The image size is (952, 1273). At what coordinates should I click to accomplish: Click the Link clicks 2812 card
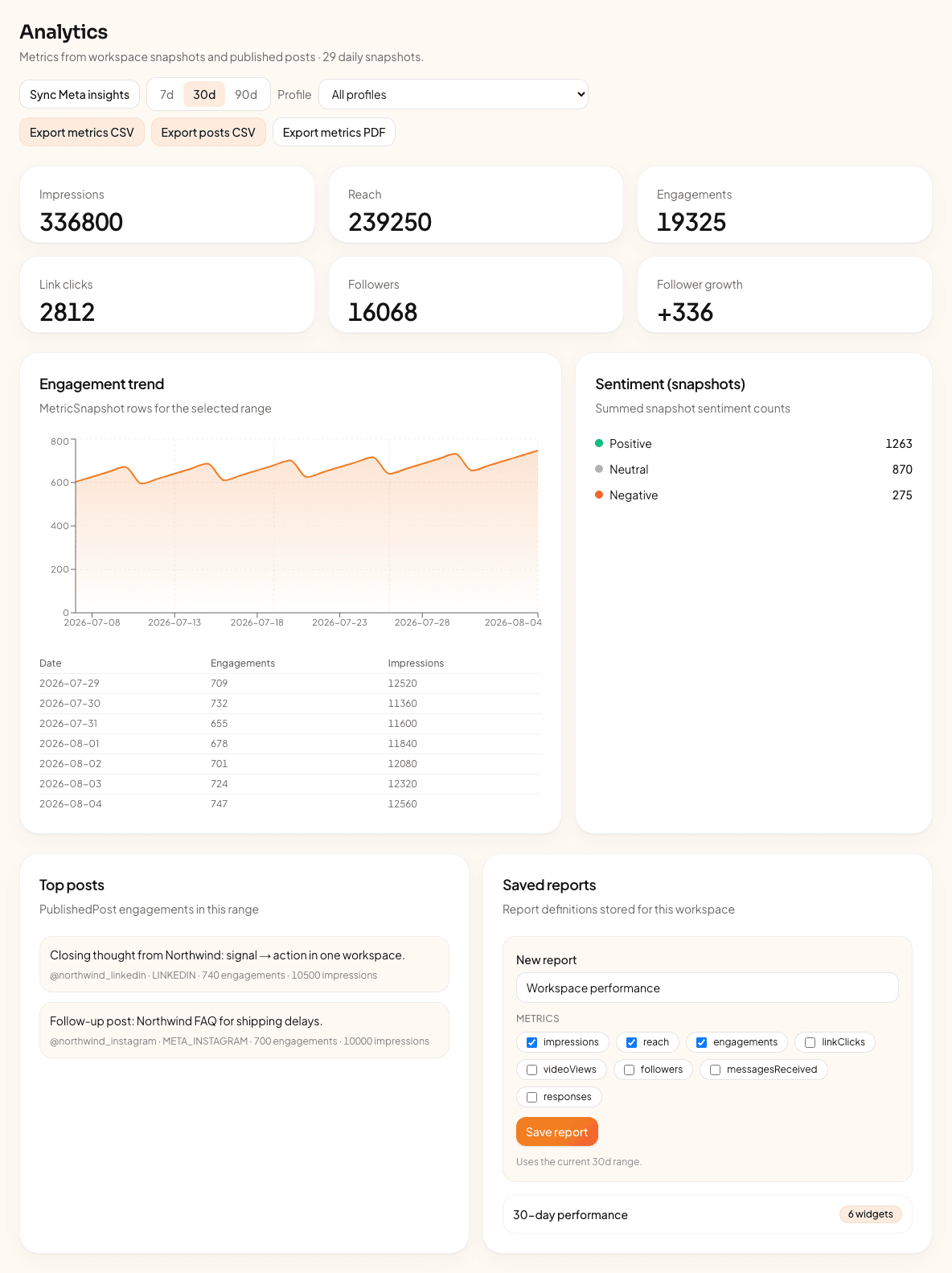click(167, 294)
